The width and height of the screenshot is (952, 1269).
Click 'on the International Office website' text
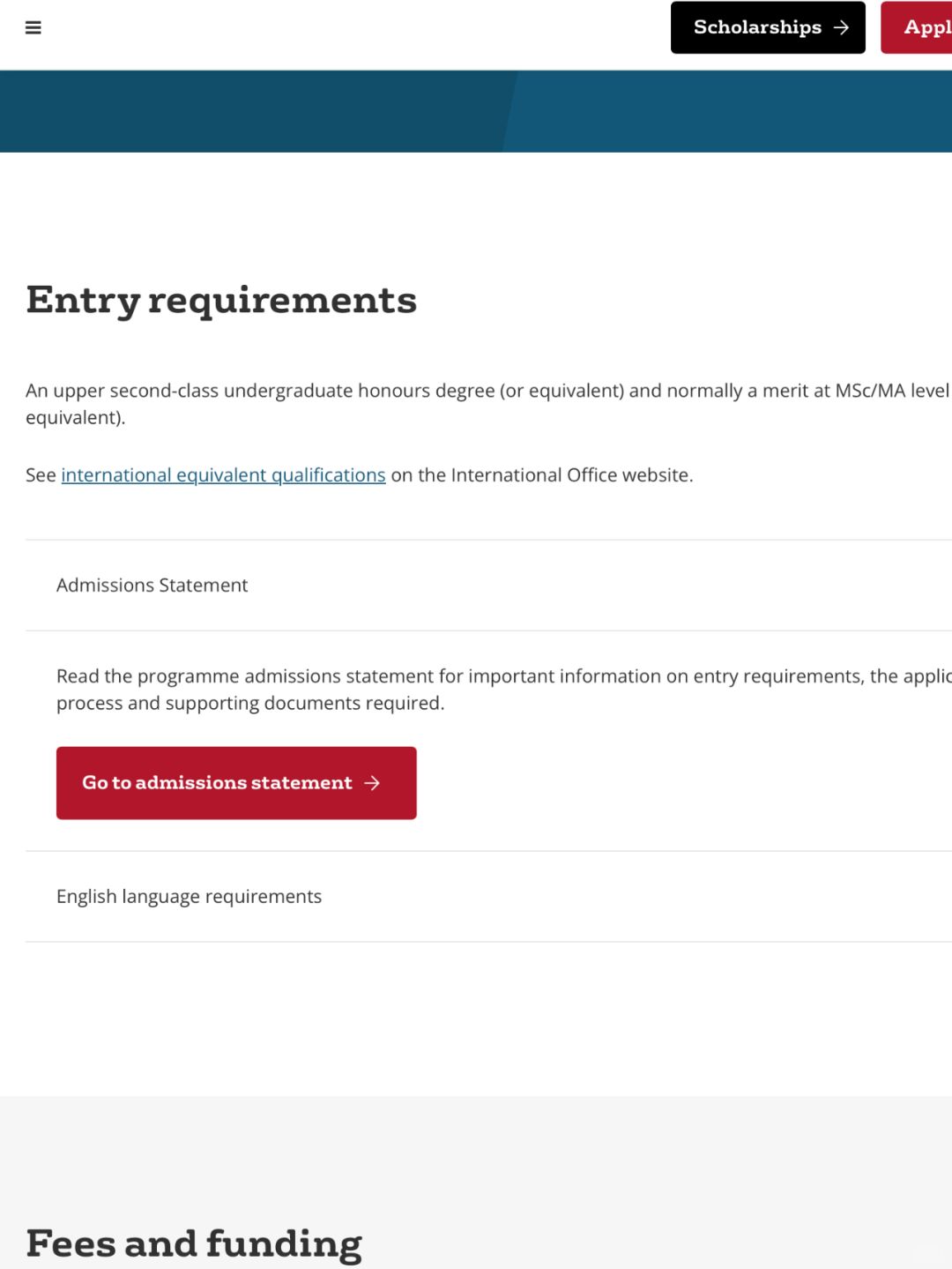(x=541, y=475)
